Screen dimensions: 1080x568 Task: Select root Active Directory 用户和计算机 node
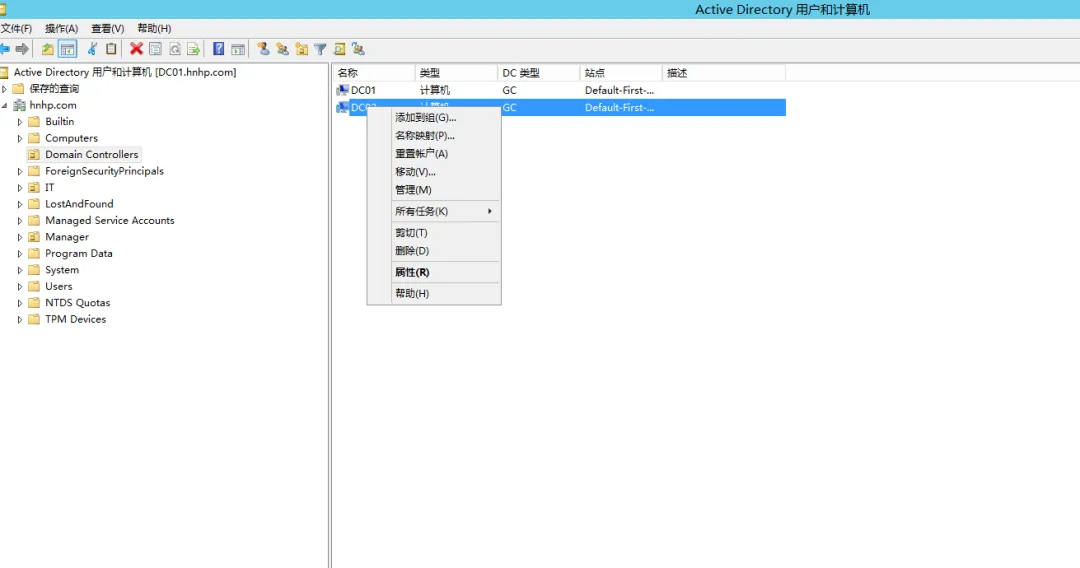(125, 72)
